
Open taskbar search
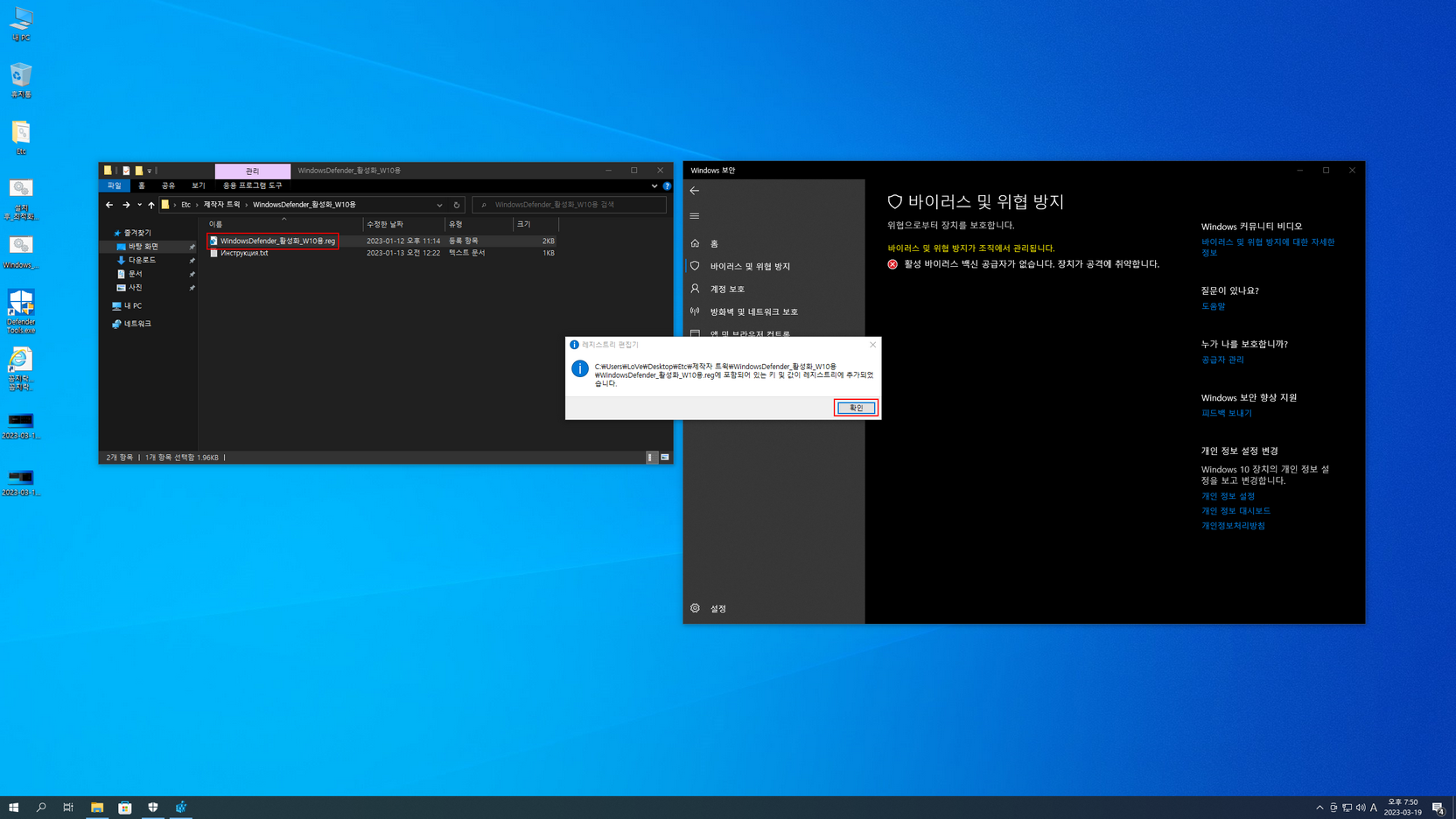(41, 808)
